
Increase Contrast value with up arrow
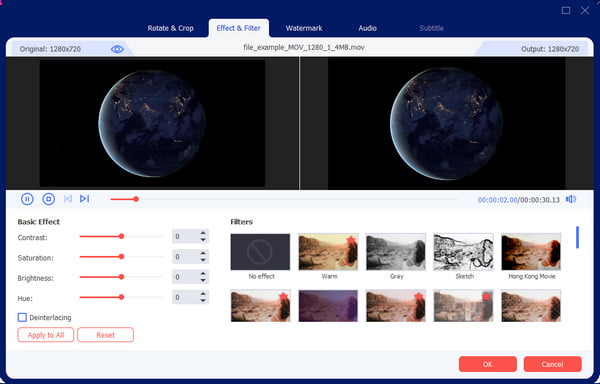pos(203,233)
